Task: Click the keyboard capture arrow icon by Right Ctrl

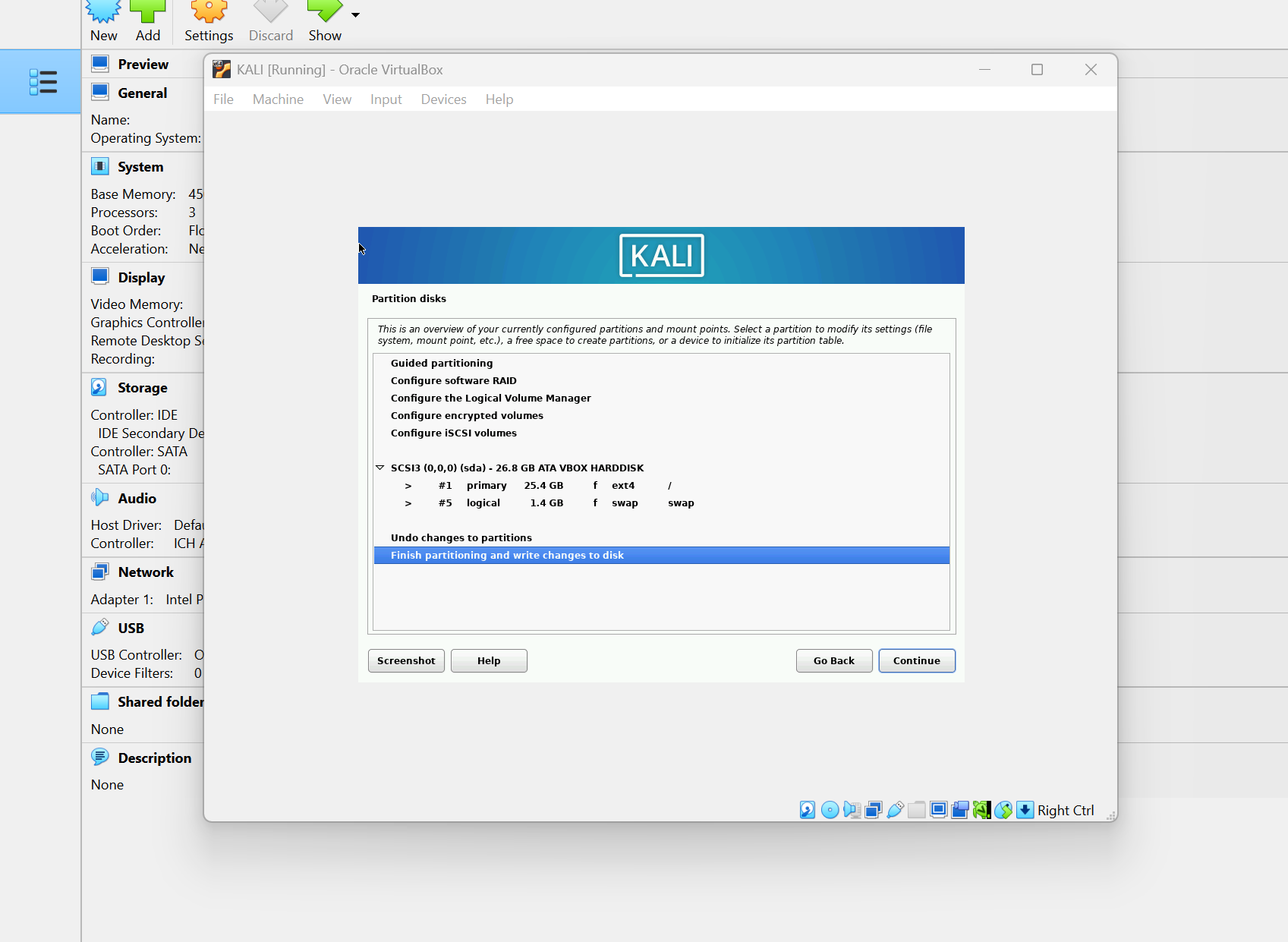Action: pyautogui.click(x=1025, y=810)
